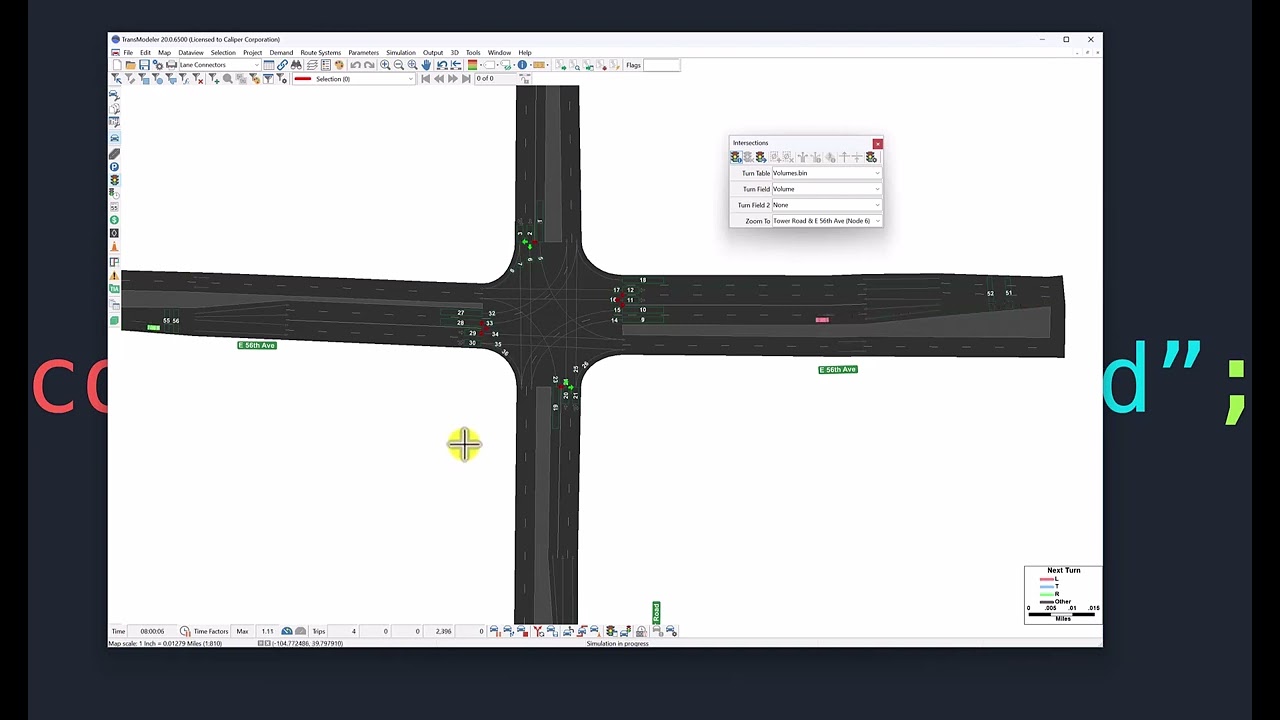Open the 3D menu
Image resolution: width=1280 pixels, height=720 pixels.
point(454,52)
